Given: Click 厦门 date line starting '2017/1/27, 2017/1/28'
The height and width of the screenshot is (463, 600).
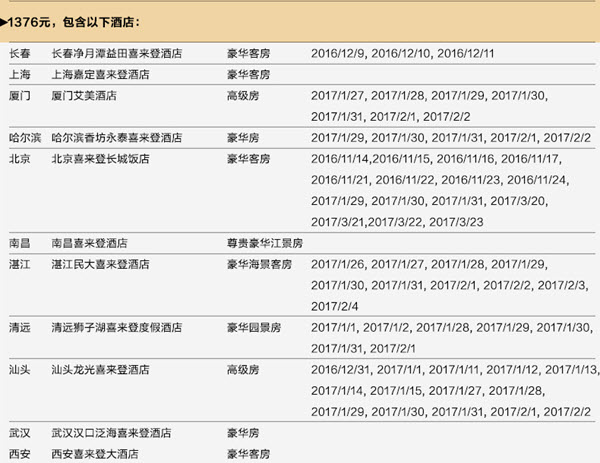Looking at the screenshot, I should click(x=429, y=95).
